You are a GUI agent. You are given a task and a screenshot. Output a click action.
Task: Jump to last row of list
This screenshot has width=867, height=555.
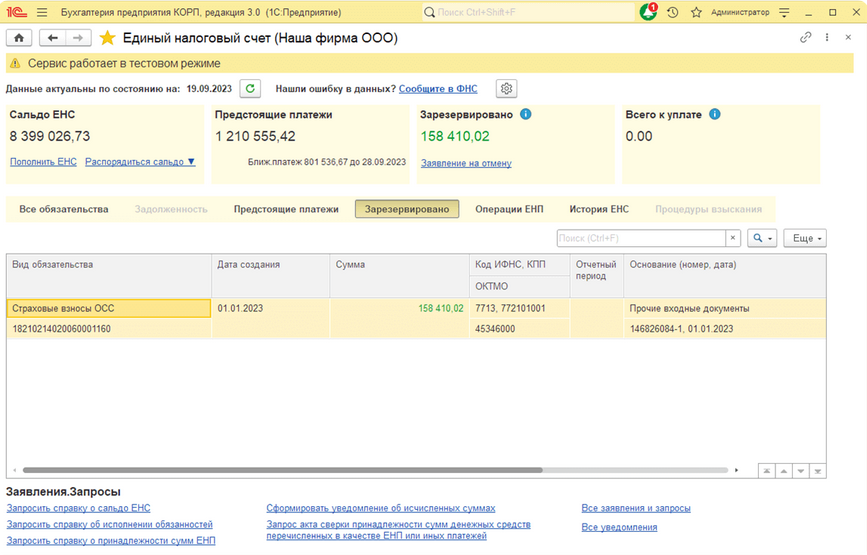pos(818,470)
